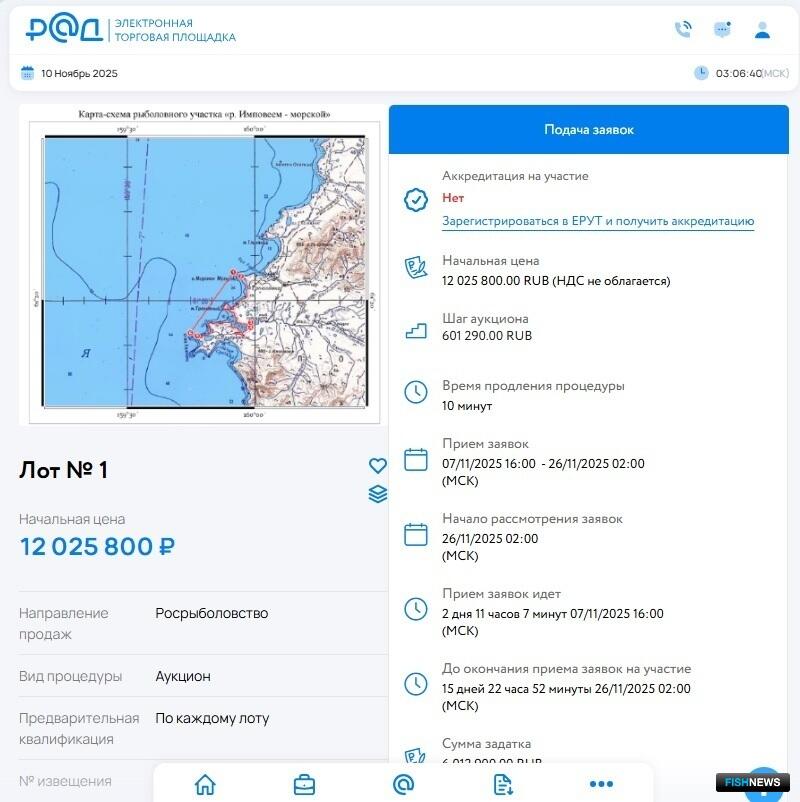Open the chat messages icon
Image resolution: width=800 pixels, height=802 pixels.
point(722,30)
